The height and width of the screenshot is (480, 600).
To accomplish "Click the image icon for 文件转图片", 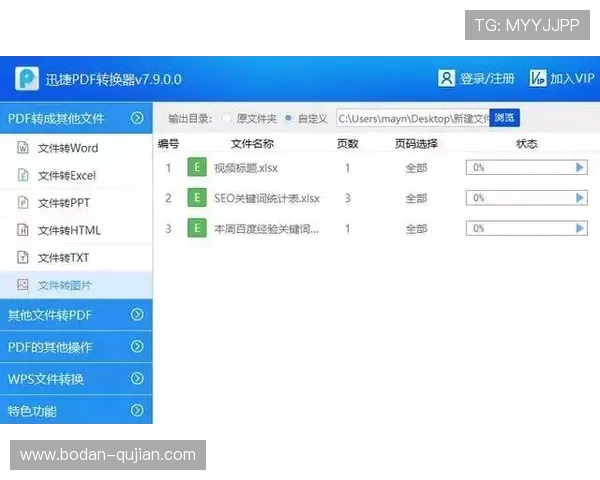I will click(x=23, y=284).
